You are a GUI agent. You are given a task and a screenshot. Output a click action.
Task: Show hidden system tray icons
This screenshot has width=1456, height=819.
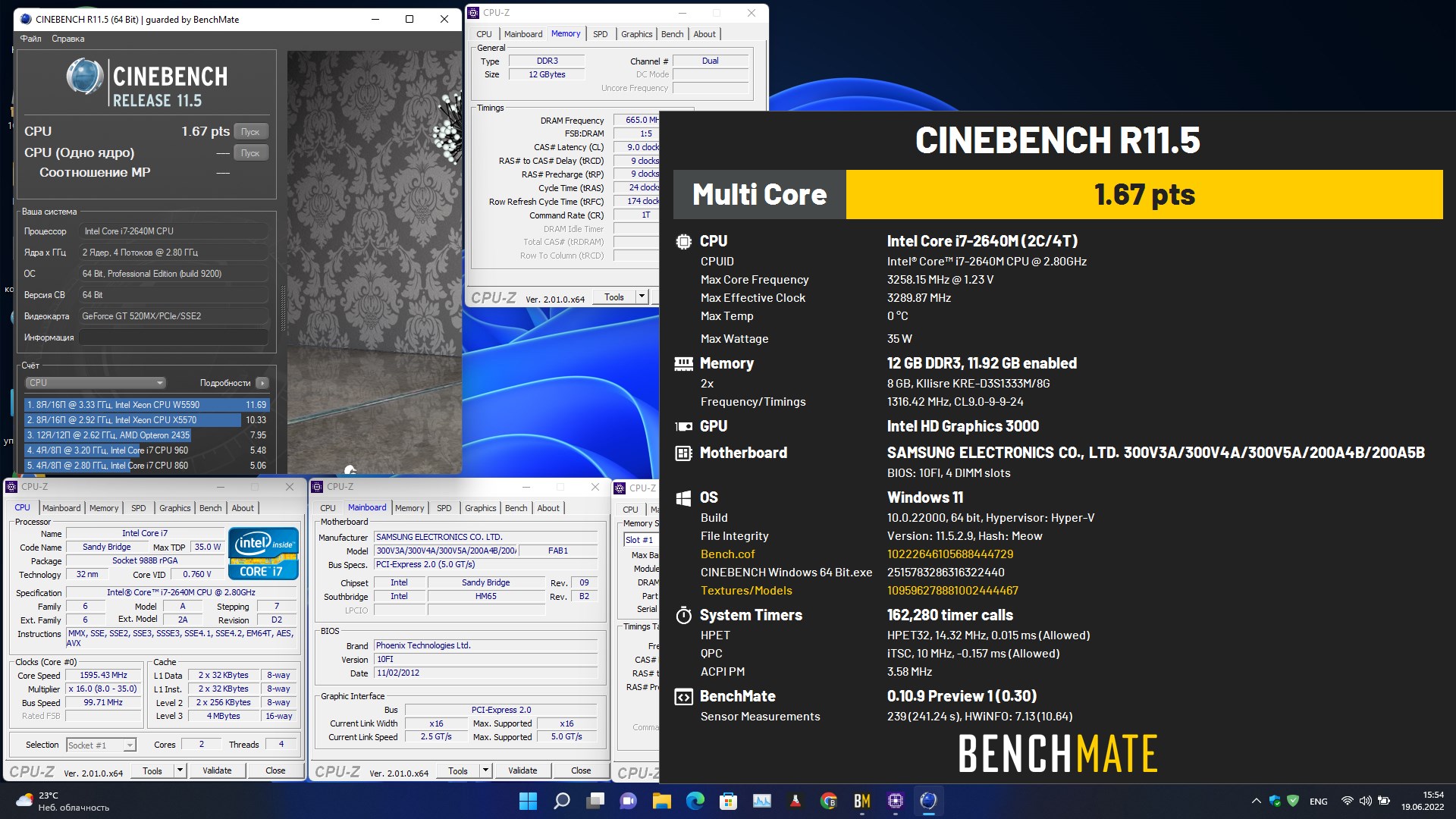1256,801
